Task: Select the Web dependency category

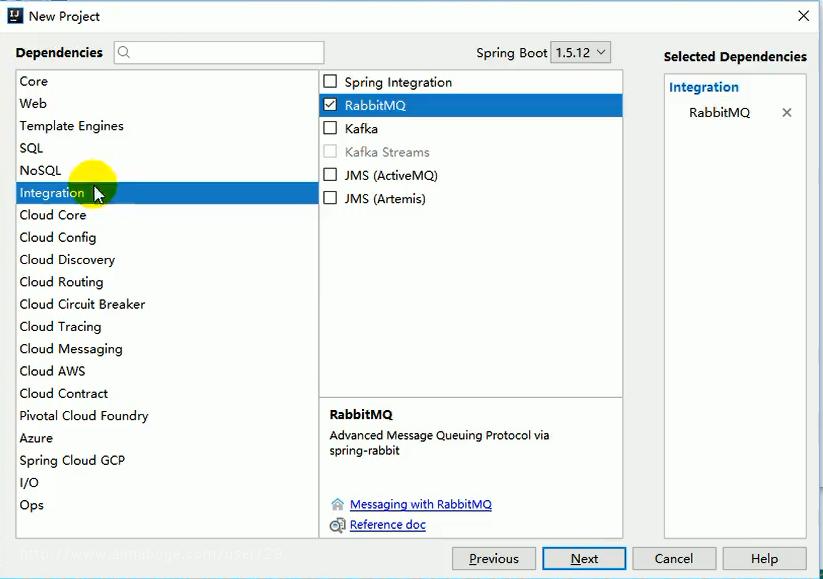Action: (x=167, y=103)
